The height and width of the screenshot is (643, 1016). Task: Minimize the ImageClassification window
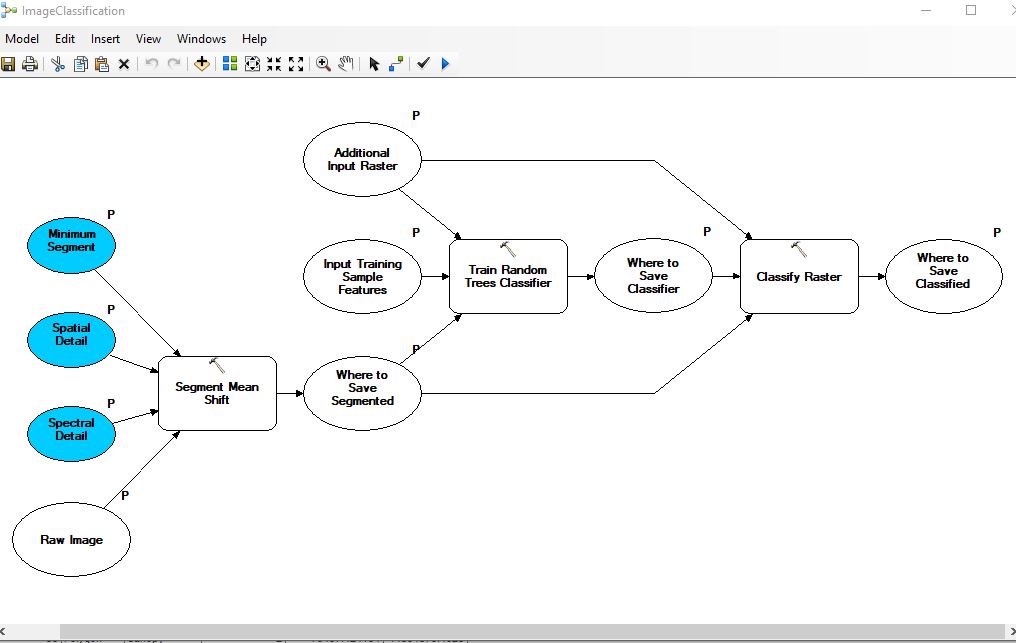pos(926,10)
